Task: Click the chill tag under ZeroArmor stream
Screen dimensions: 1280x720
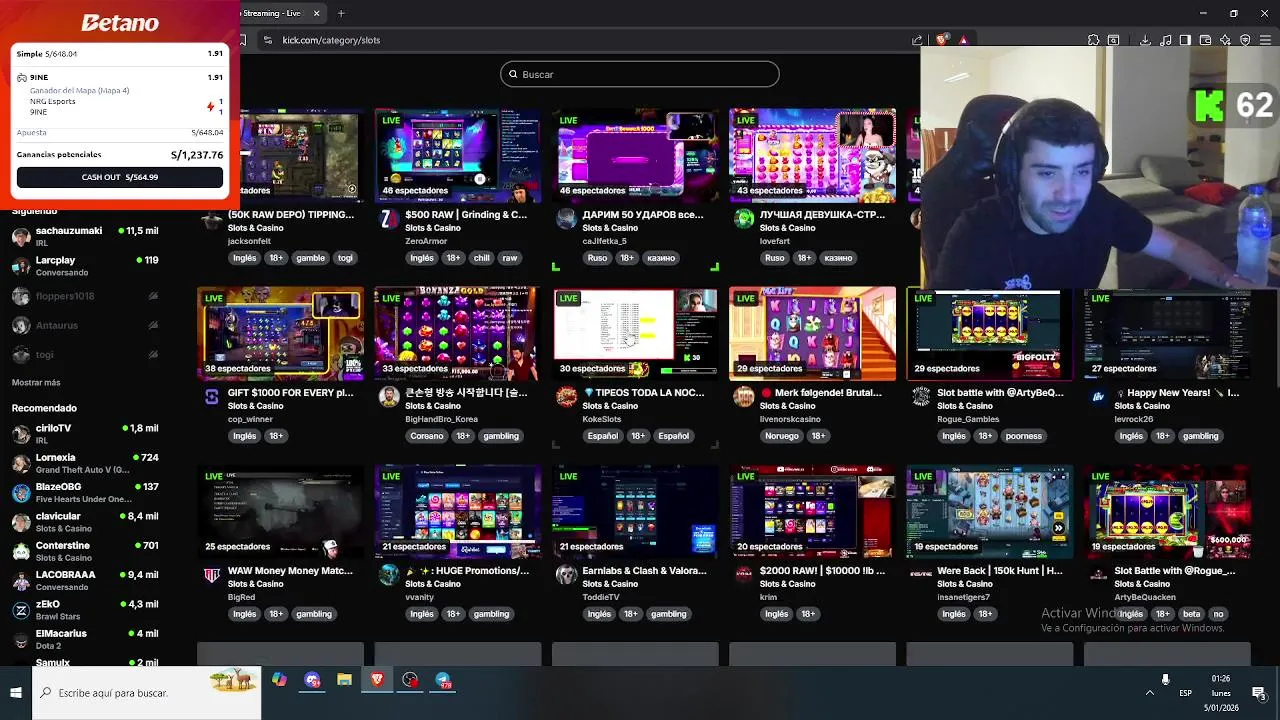Action: click(482, 258)
